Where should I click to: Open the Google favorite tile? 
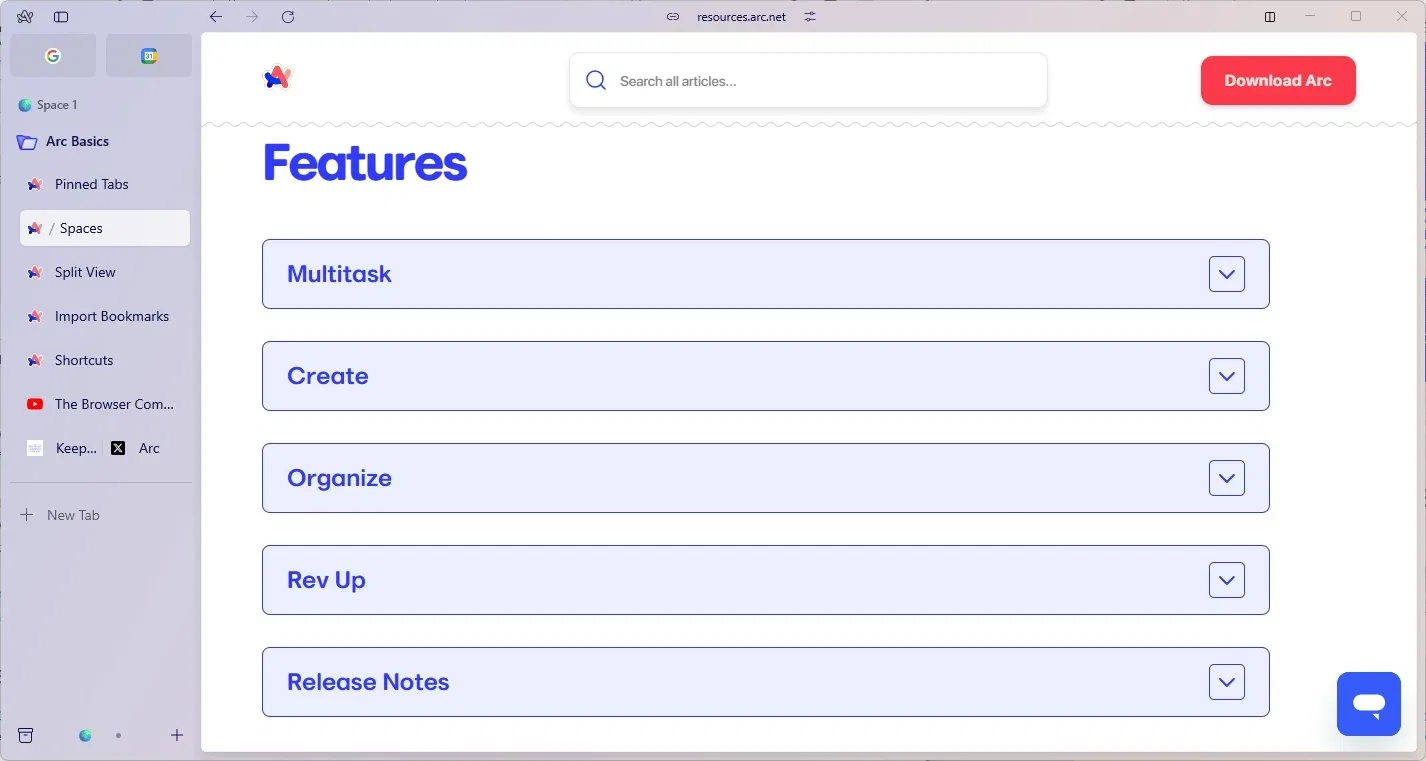[53, 56]
